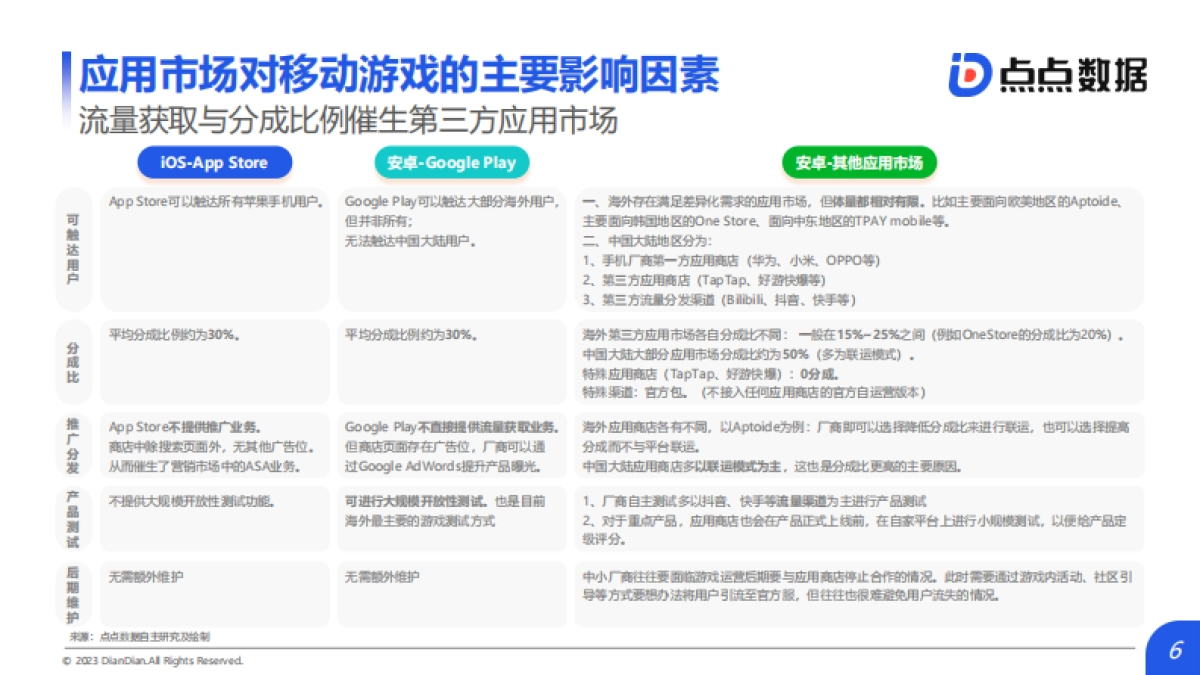Switch to the 推广分发 row section
Screen dimensions: 1200x675
point(72,443)
